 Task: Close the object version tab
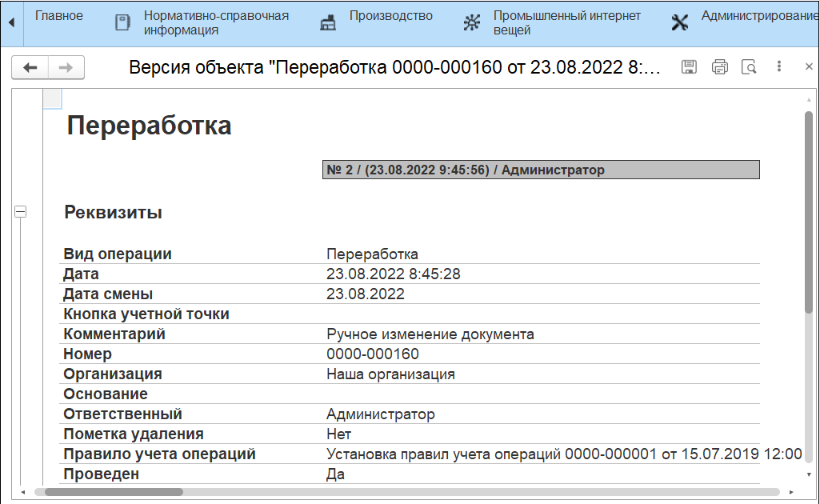tap(808, 67)
